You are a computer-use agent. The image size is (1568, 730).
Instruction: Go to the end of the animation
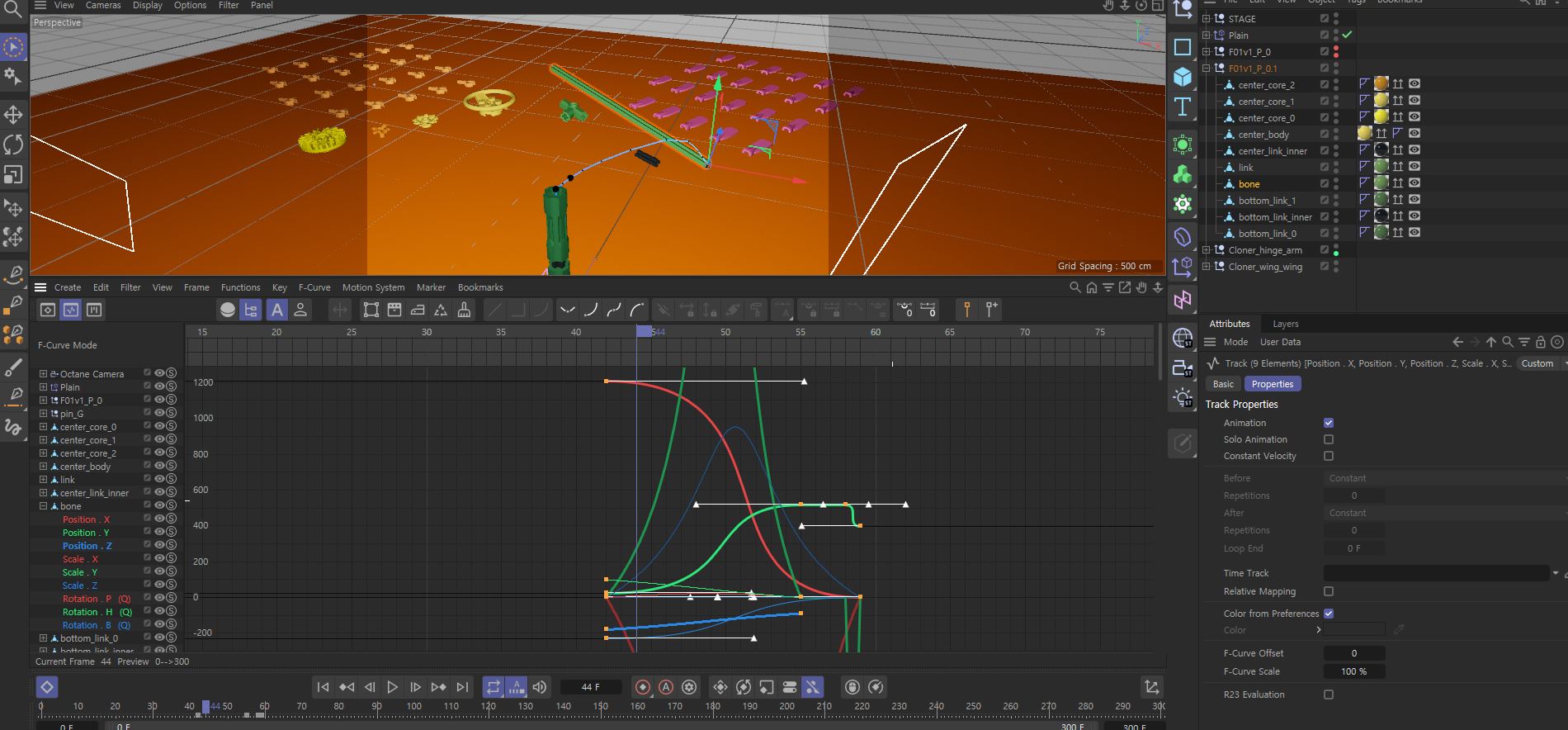[463, 687]
